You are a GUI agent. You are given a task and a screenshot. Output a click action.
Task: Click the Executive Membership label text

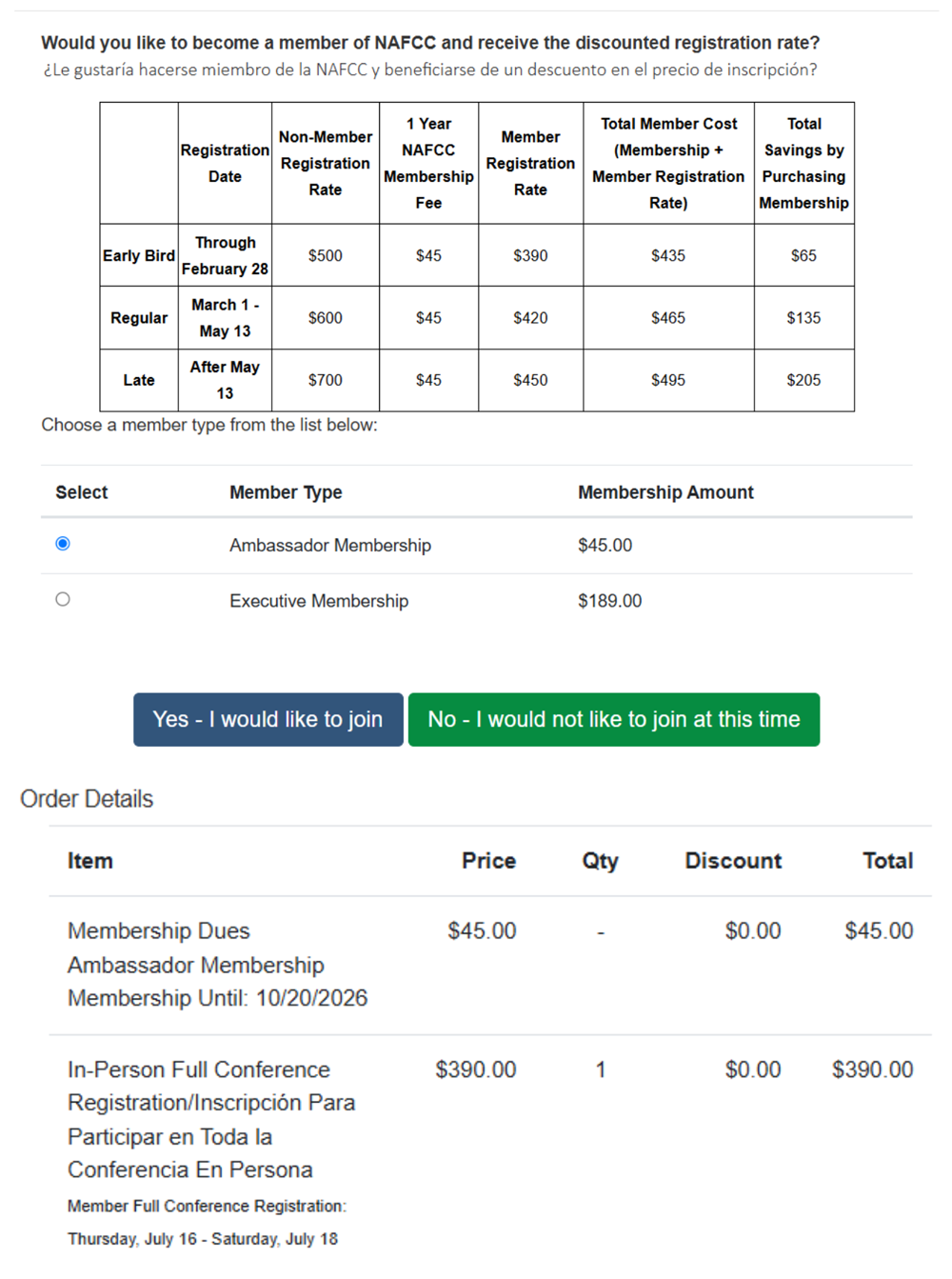(x=318, y=601)
